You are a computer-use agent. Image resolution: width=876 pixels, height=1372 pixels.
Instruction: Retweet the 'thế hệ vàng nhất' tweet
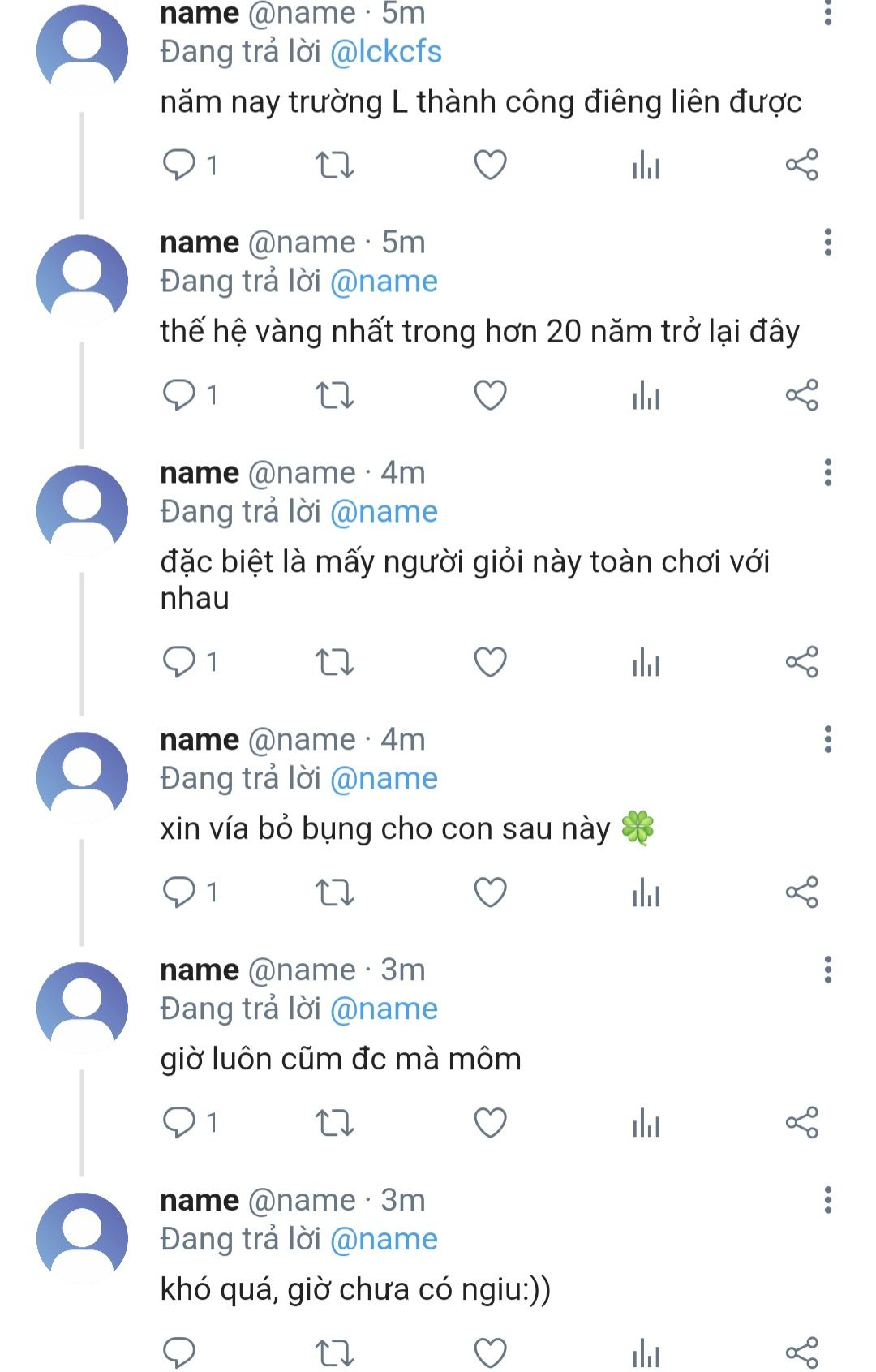pyautogui.click(x=334, y=395)
